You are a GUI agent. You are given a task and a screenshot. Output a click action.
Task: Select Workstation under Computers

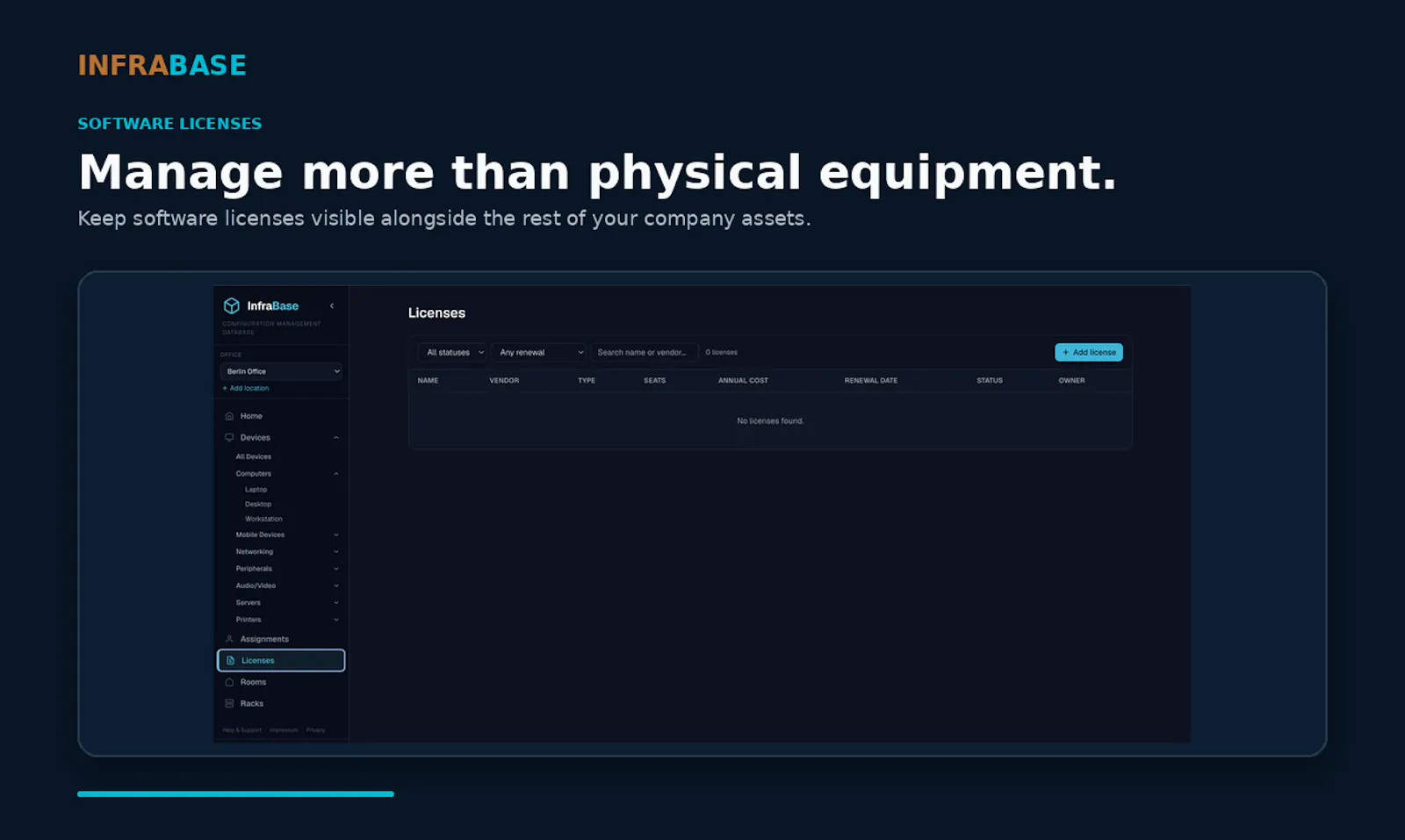pyautogui.click(x=263, y=519)
